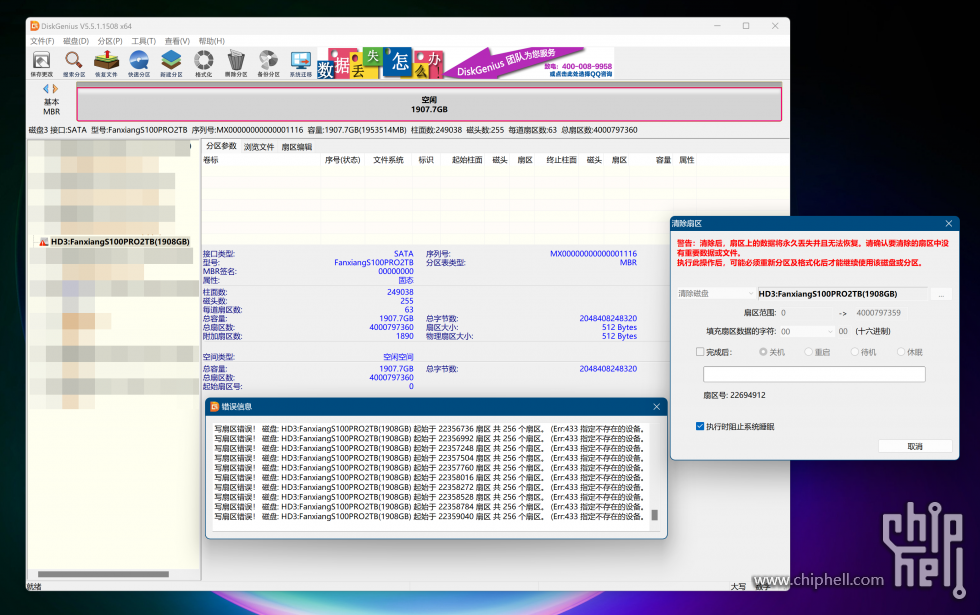Click the 清除扇区 progress bar
The height and width of the screenshot is (615, 980).
pyautogui.click(x=814, y=374)
